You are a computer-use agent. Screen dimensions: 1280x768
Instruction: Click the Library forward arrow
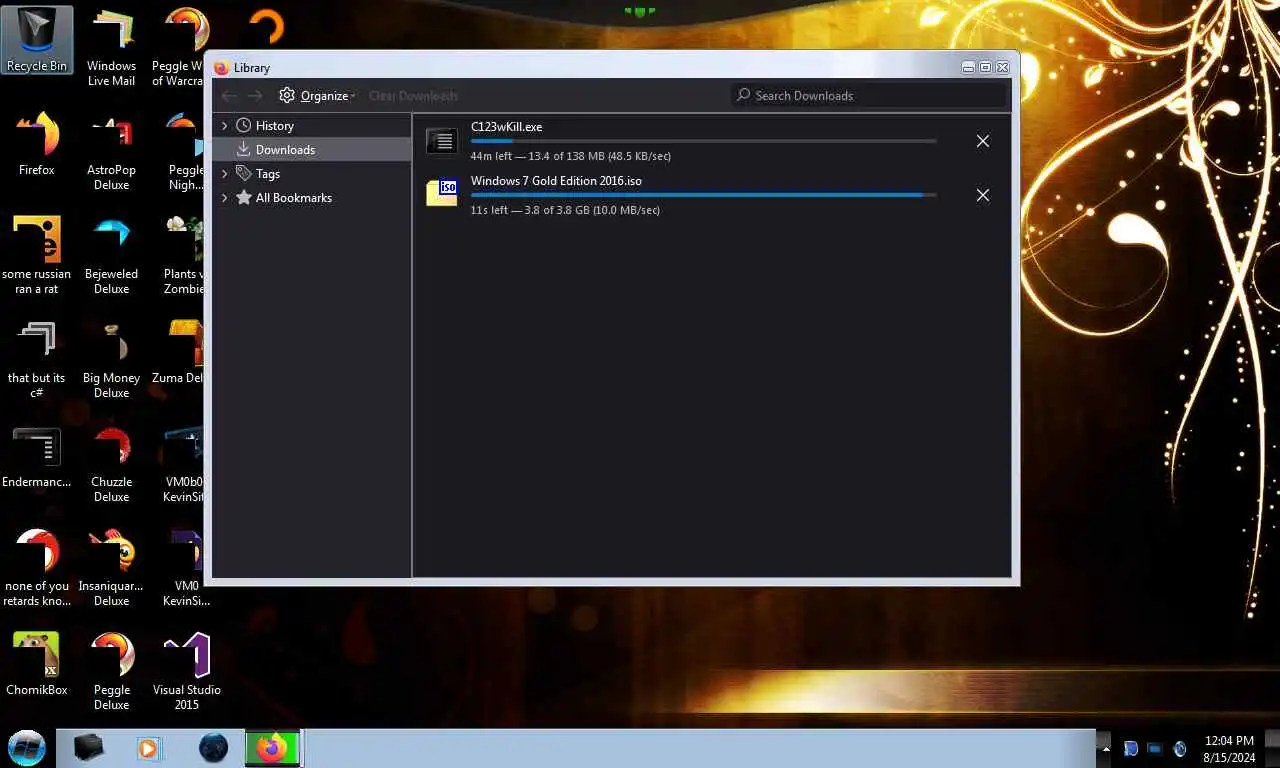(x=255, y=96)
